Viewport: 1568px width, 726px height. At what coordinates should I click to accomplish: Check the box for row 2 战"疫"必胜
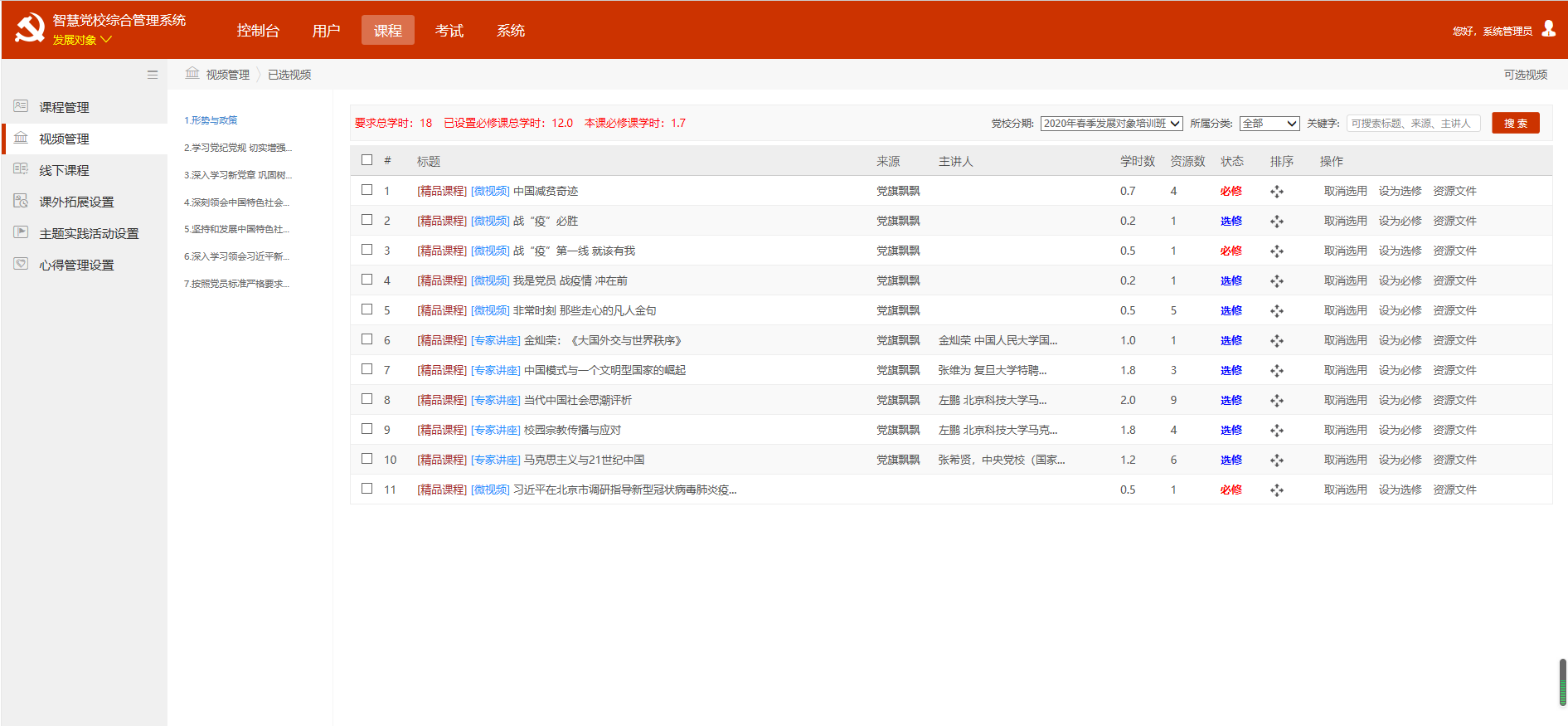367,219
